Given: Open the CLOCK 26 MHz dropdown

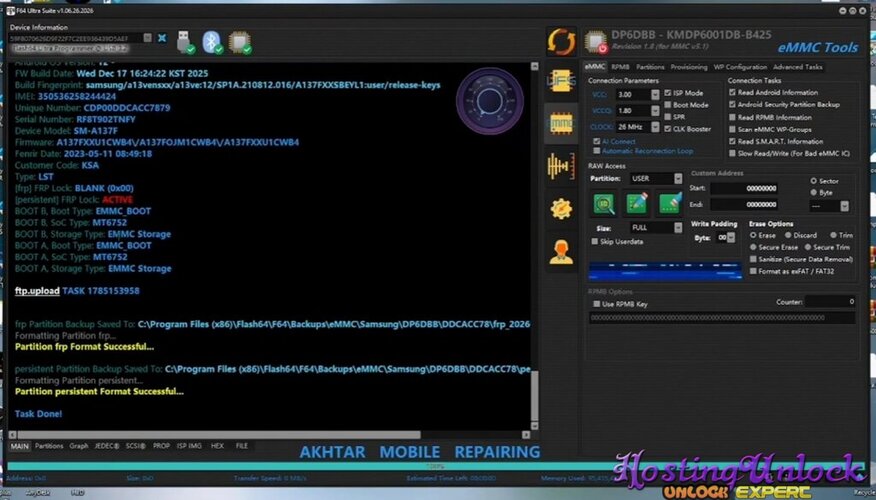Looking at the screenshot, I should click(637, 127).
